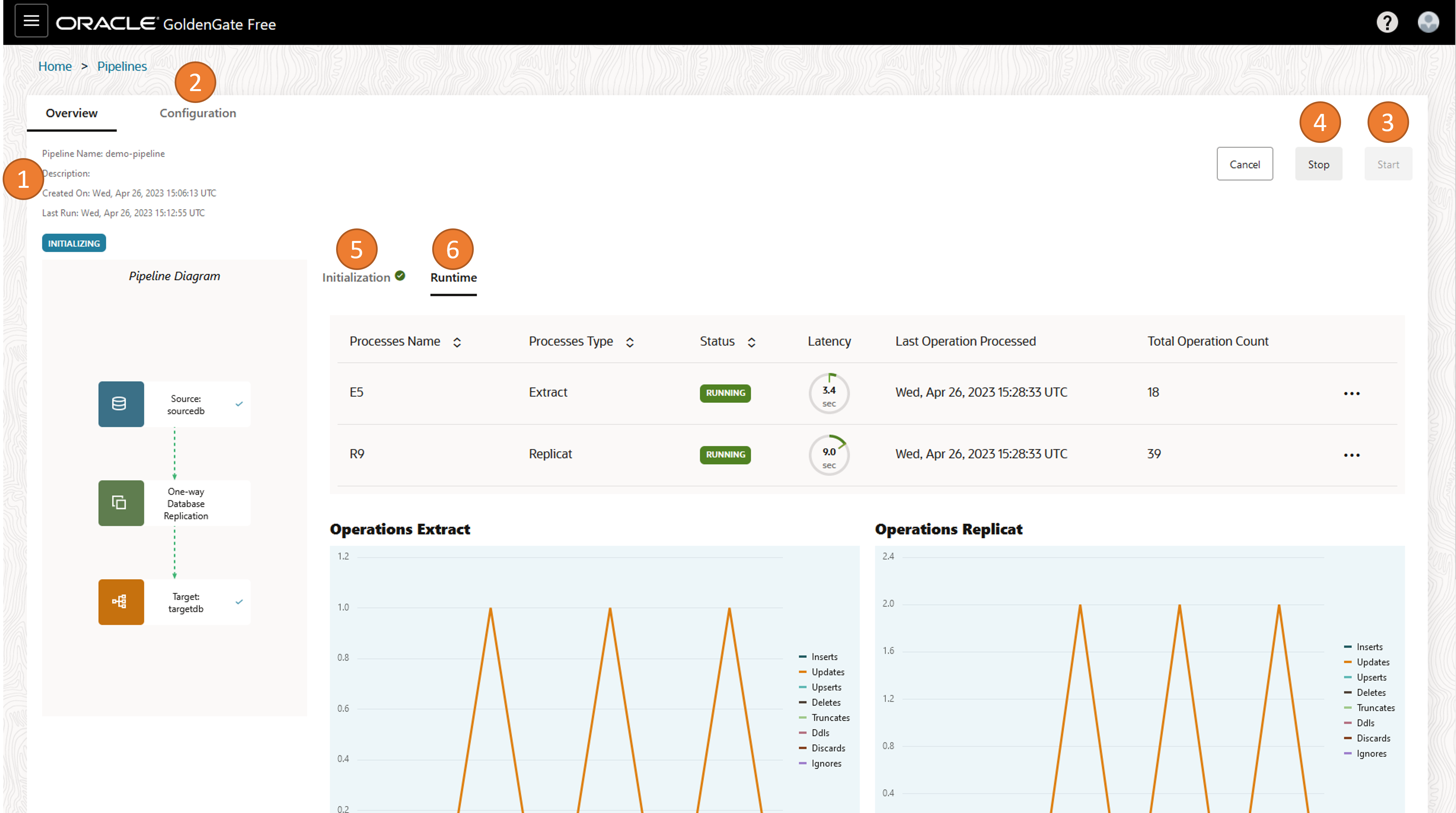Screen dimensions: 1456x813
Task: Click Pipeline Name demo-pipeline text
Action: pos(103,154)
